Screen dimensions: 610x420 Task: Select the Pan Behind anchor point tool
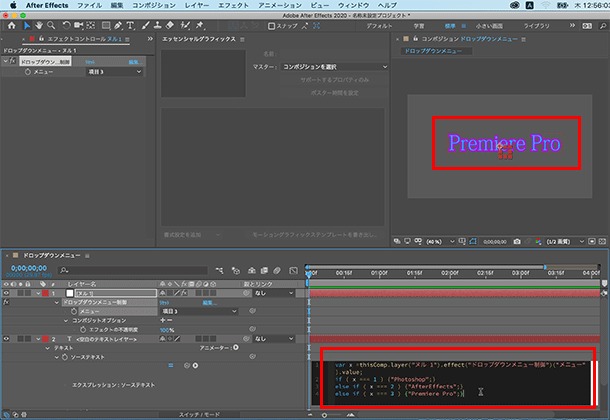tap(91, 26)
